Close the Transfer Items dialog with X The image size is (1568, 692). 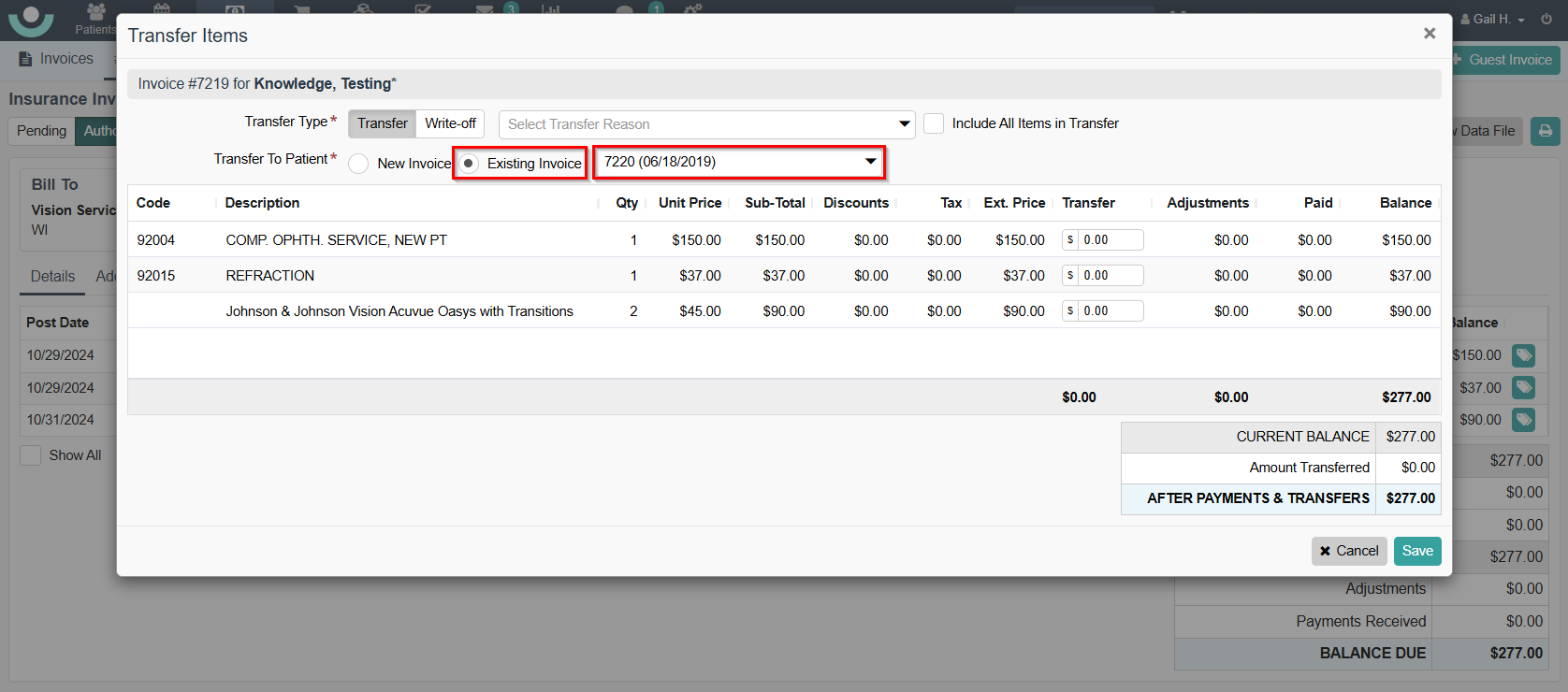[x=1429, y=34]
